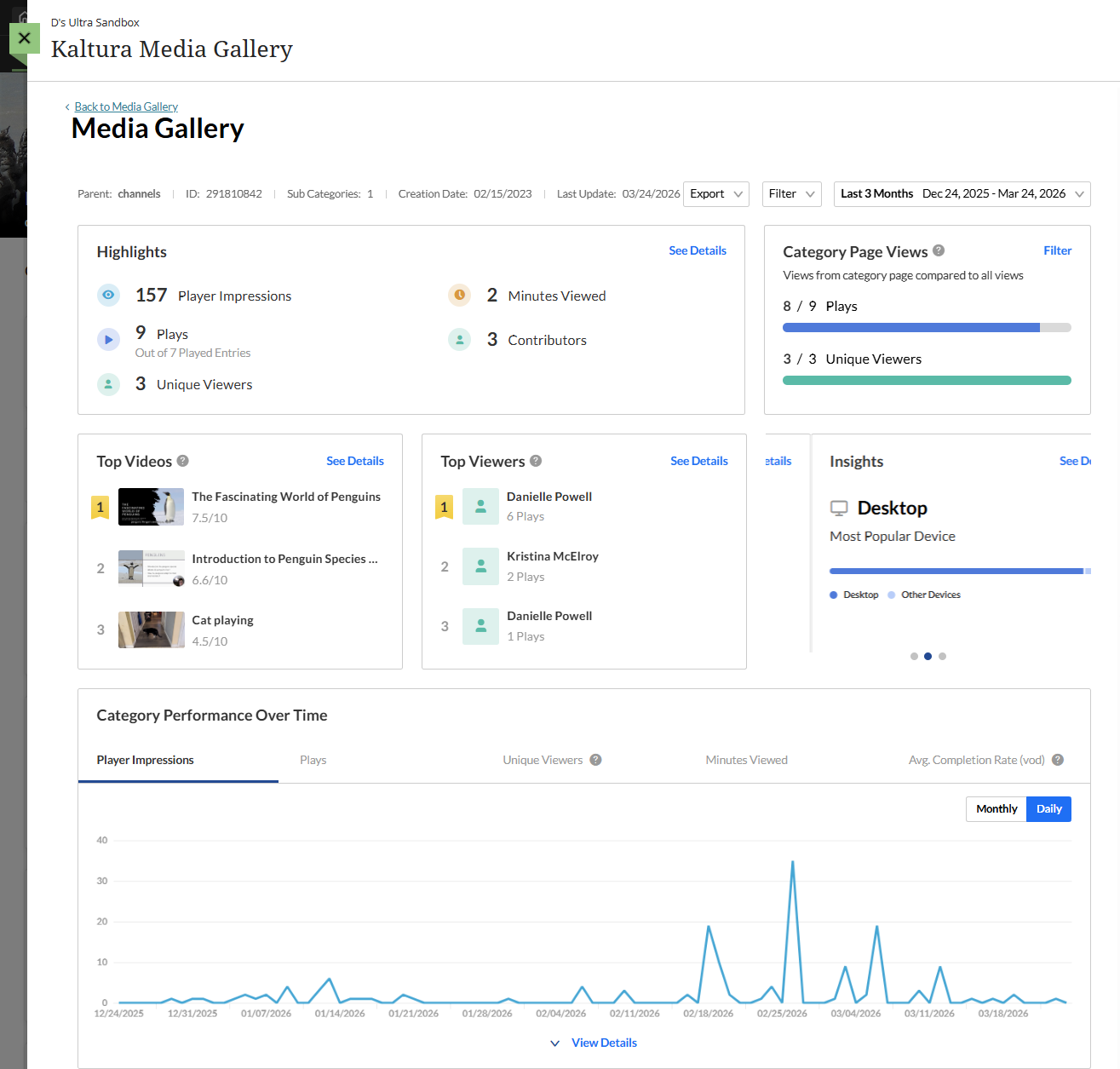
Task: Close the Kaltura Media Gallery panel
Action: pos(25,38)
